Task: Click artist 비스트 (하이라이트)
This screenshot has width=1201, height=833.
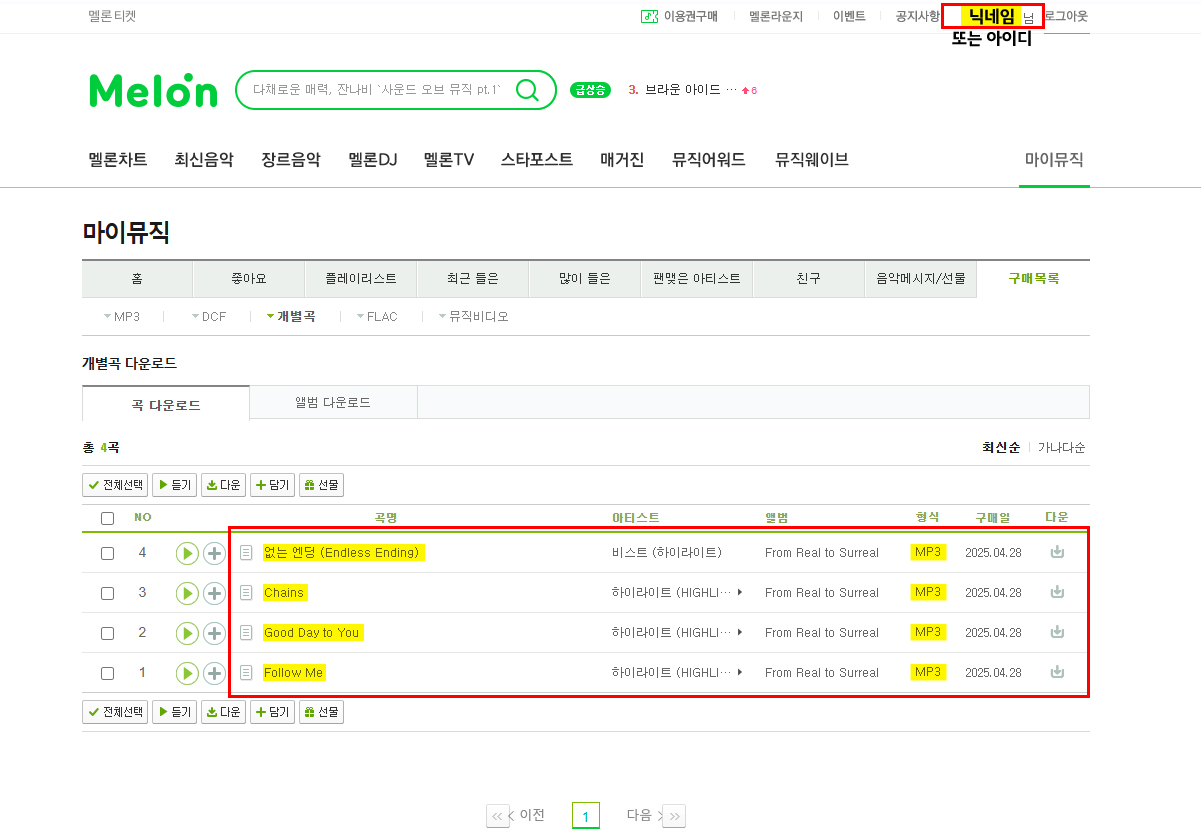Action: tap(667, 553)
